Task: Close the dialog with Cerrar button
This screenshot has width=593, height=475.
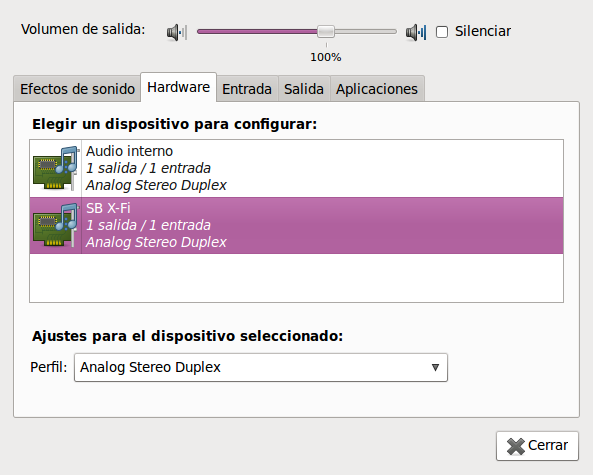Action: point(537,446)
